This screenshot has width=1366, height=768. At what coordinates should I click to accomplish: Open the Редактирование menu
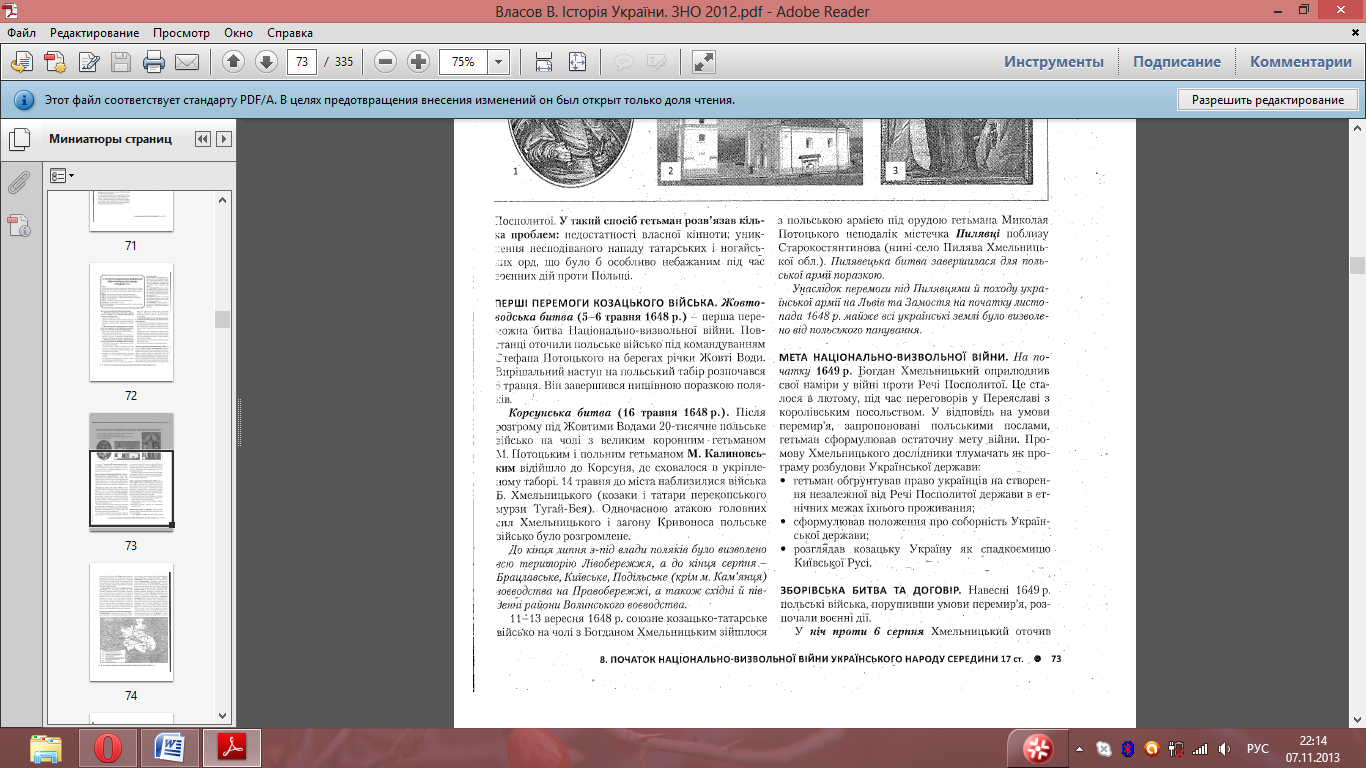pos(95,33)
